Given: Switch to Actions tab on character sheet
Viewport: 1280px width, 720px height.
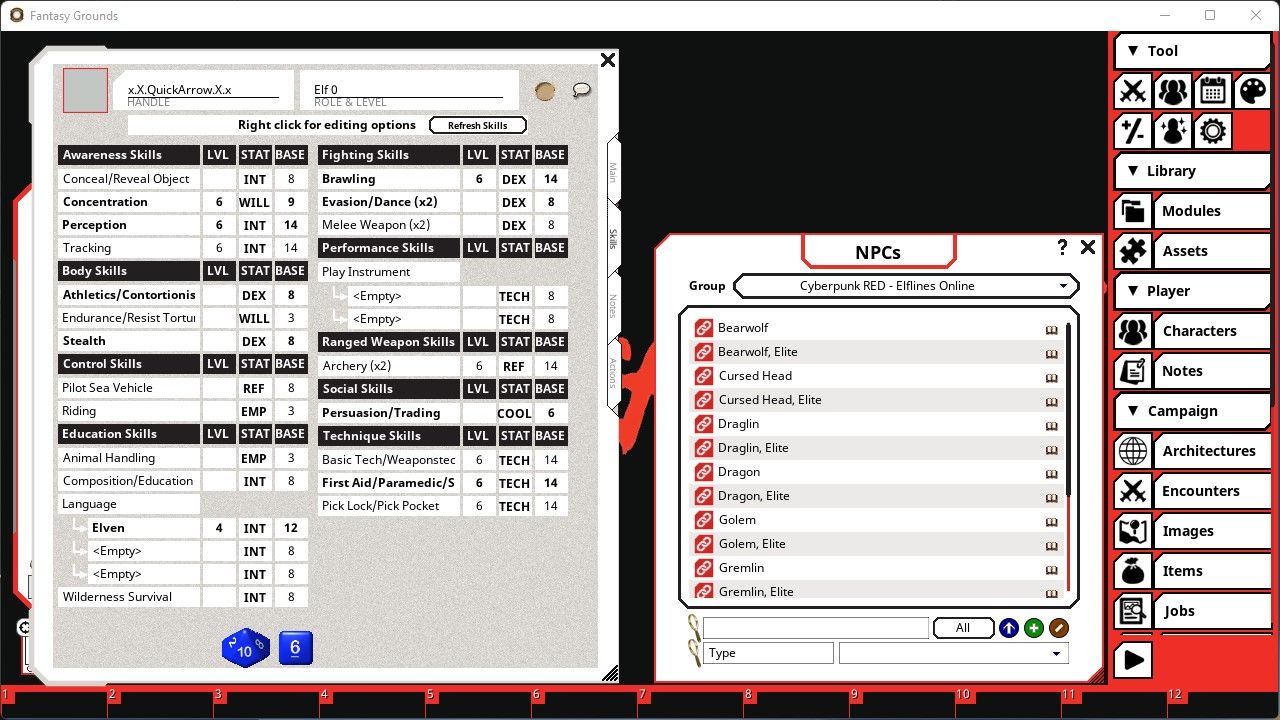Looking at the screenshot, I should [x=613, y=373].
